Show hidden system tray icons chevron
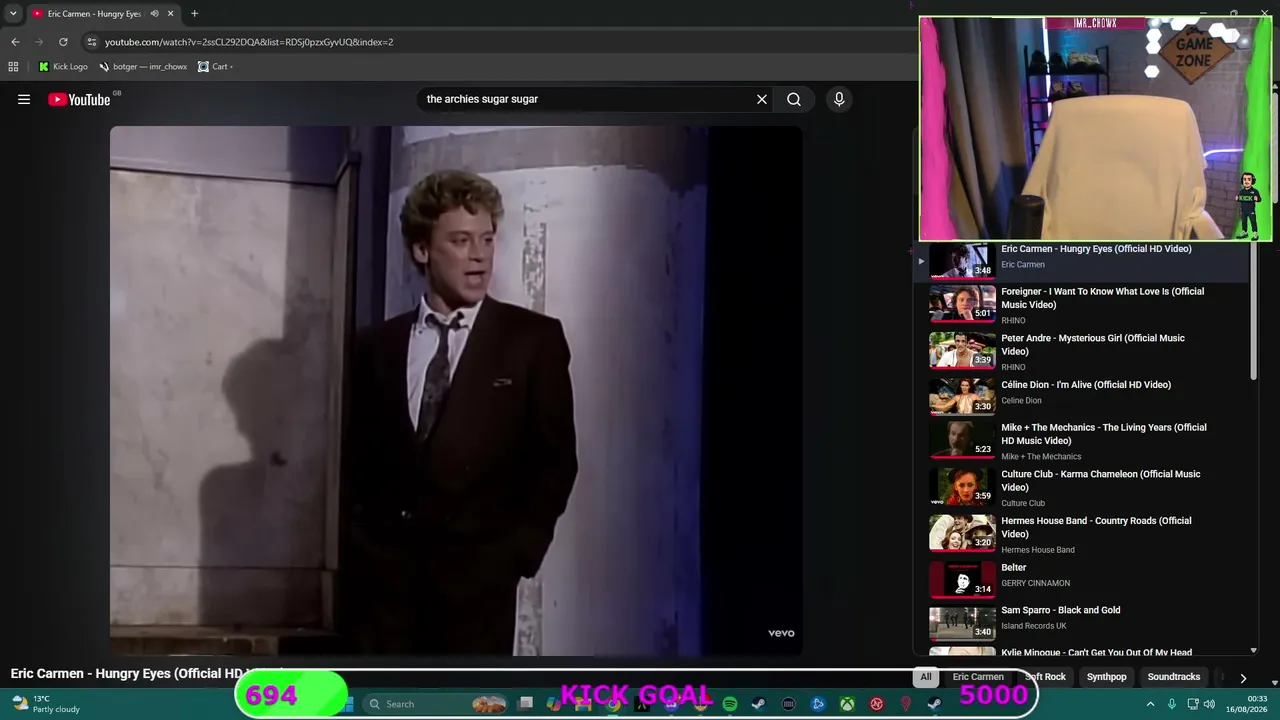 coord(1150,704)
